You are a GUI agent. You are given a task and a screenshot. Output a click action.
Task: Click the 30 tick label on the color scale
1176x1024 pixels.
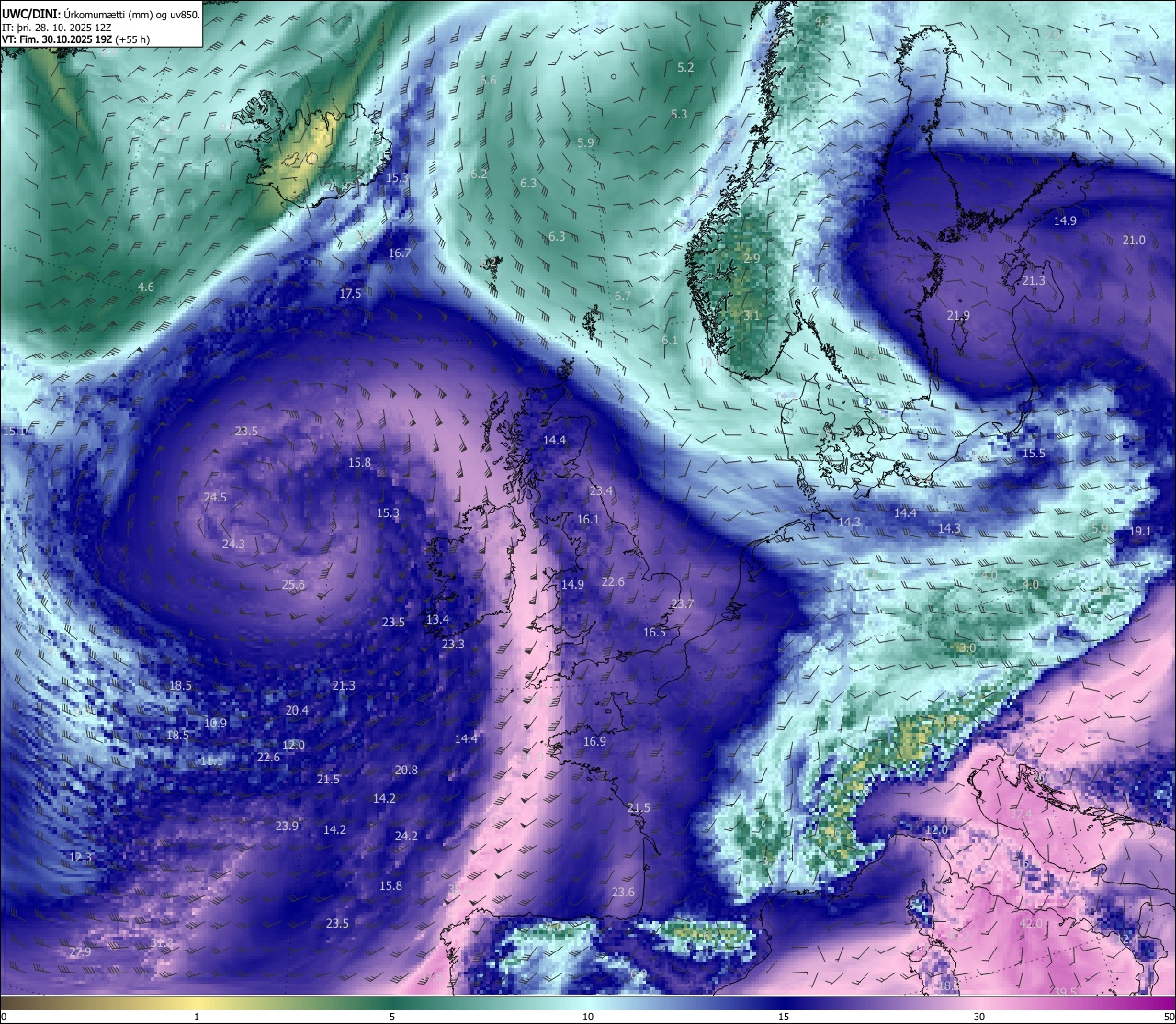979,1017
